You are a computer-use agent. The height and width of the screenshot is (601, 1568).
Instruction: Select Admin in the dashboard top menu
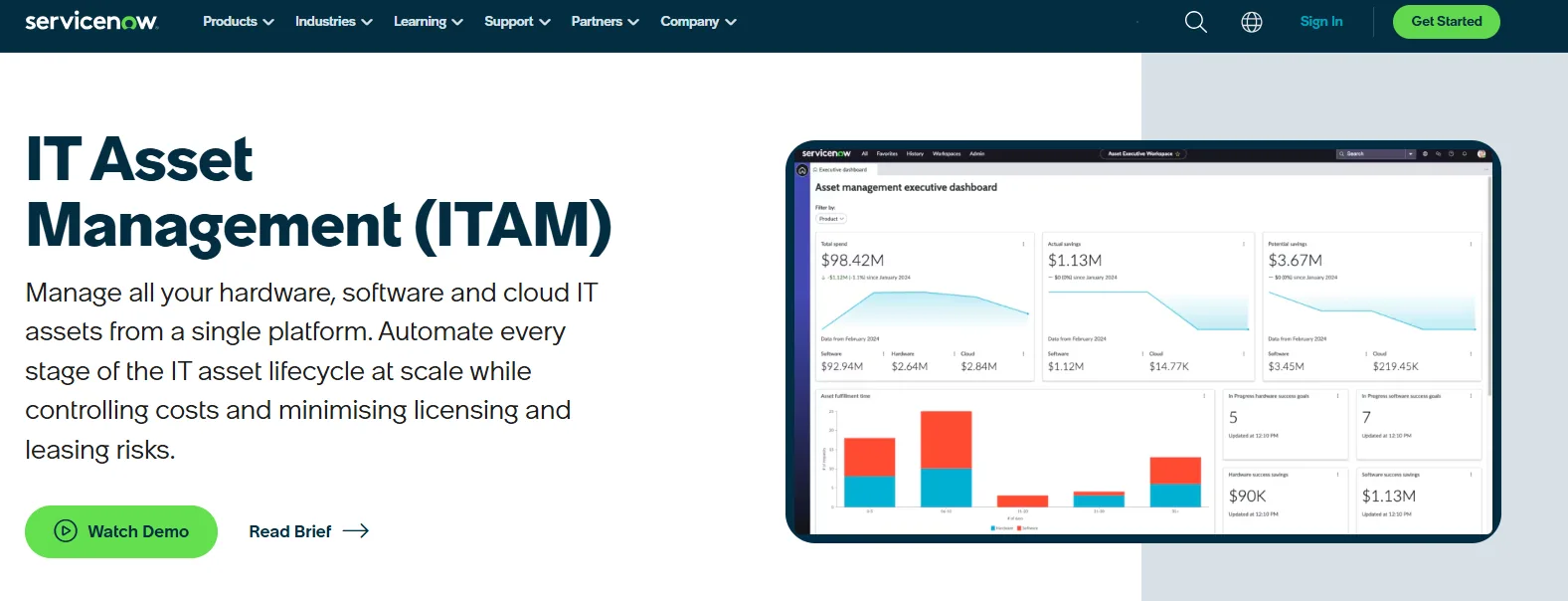[x=977, y=154]
